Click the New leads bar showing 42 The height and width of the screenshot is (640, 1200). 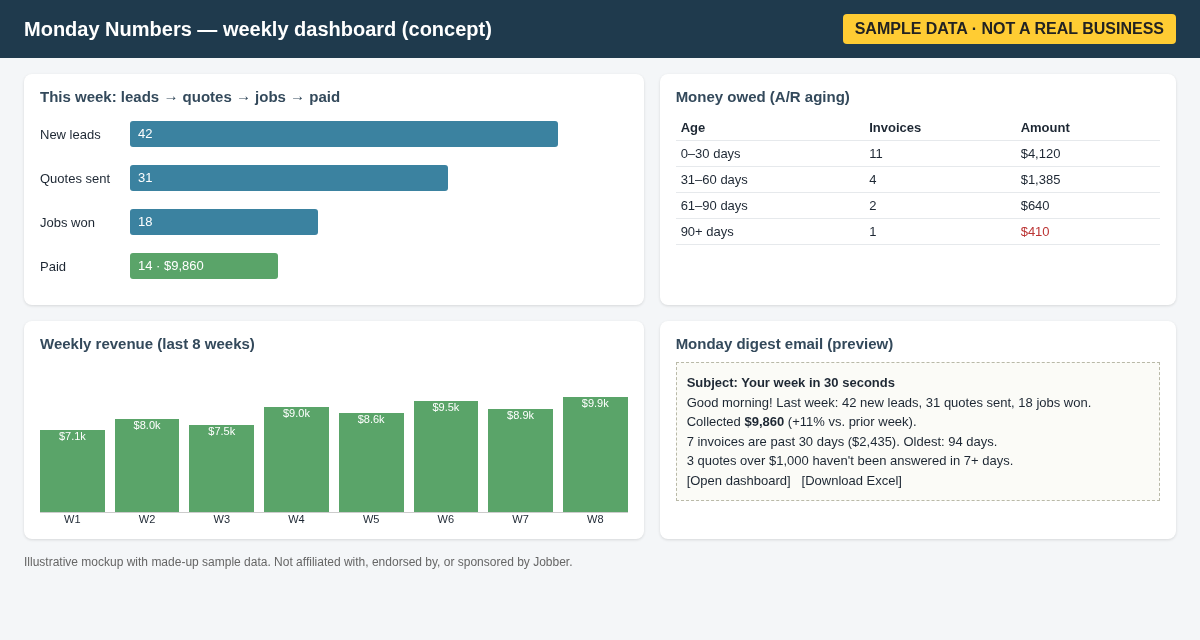(x=344, y=134)
